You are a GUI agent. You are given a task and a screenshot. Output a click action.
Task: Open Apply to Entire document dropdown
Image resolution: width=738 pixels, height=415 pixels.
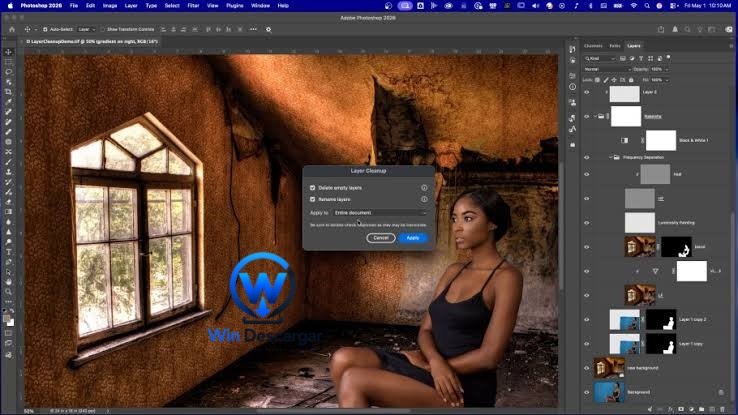click(x=379, y=213)
